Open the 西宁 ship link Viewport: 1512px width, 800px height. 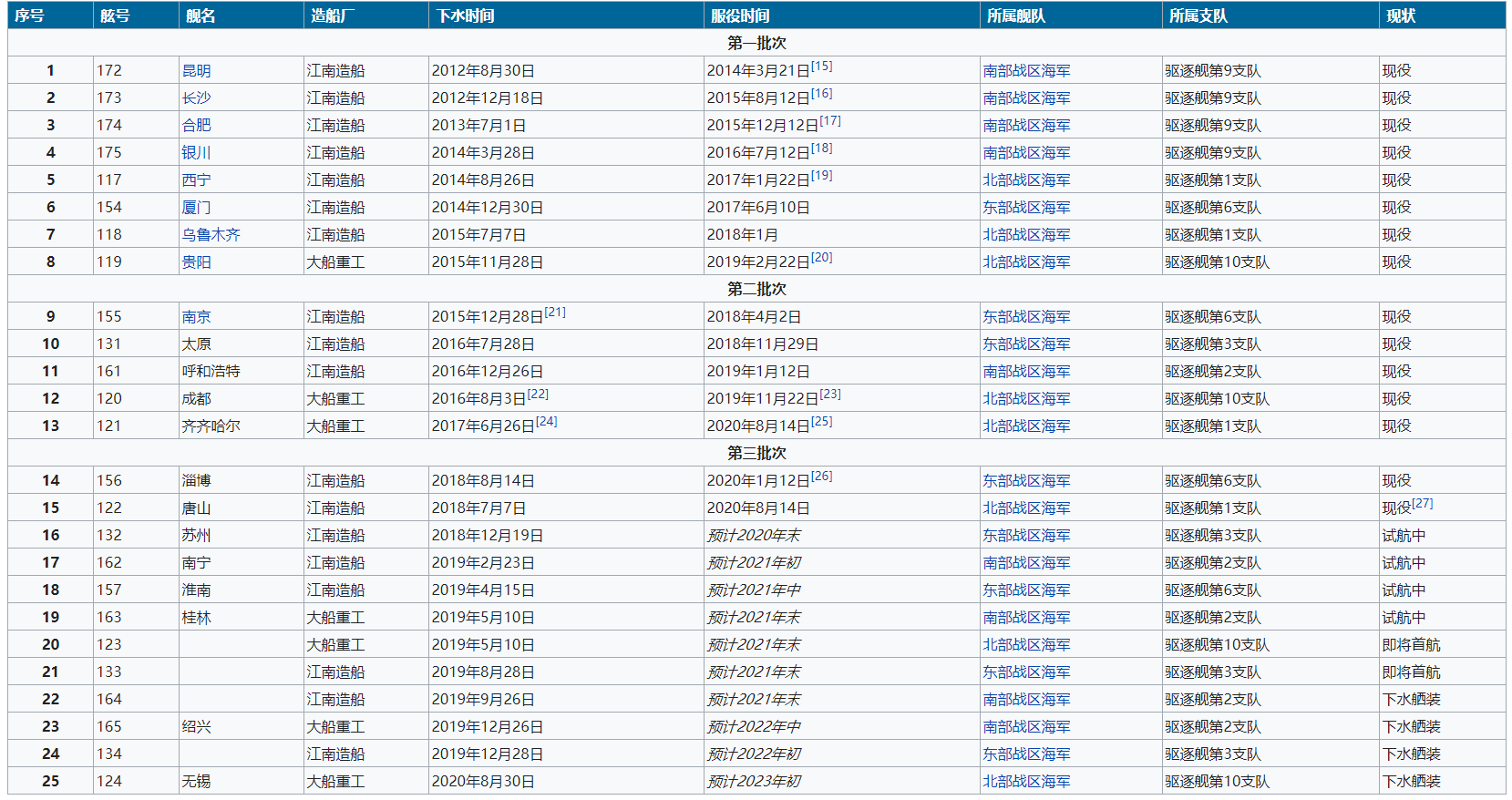pyautogui.click(x=196, y=180)
